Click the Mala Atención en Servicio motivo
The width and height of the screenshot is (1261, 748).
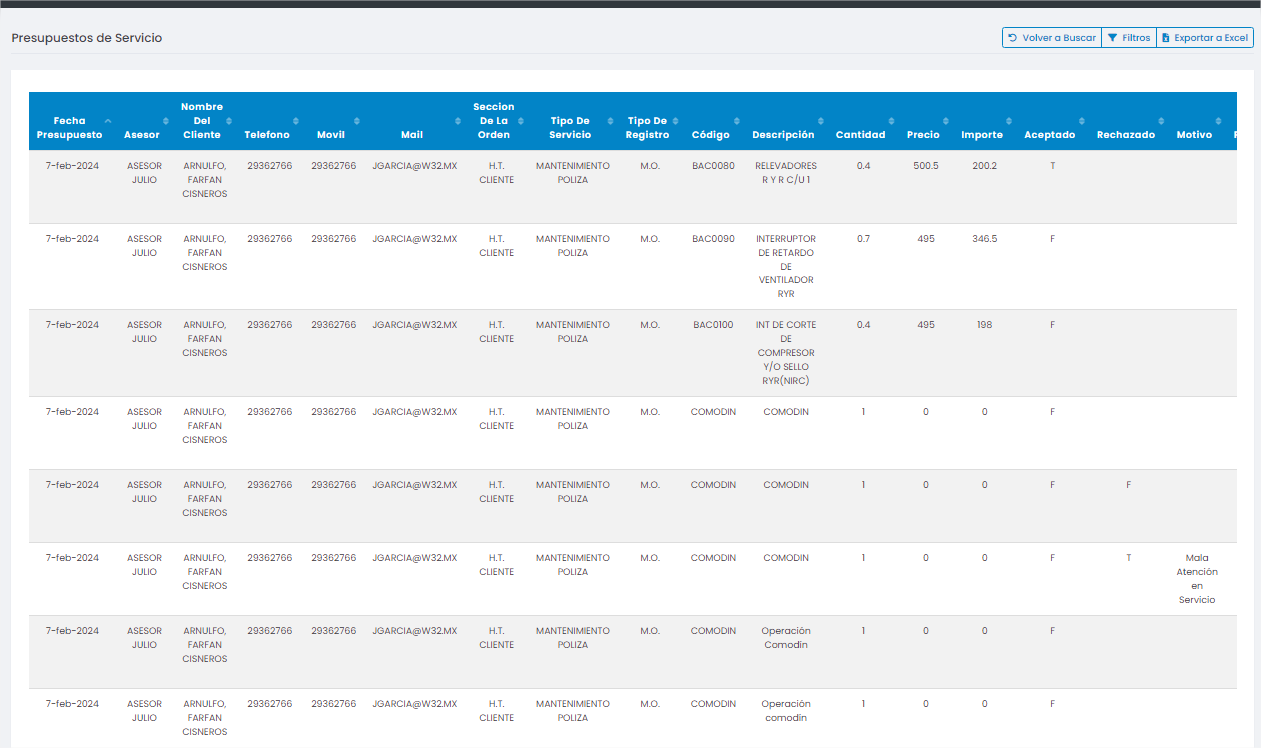[x=1197, y=579]
